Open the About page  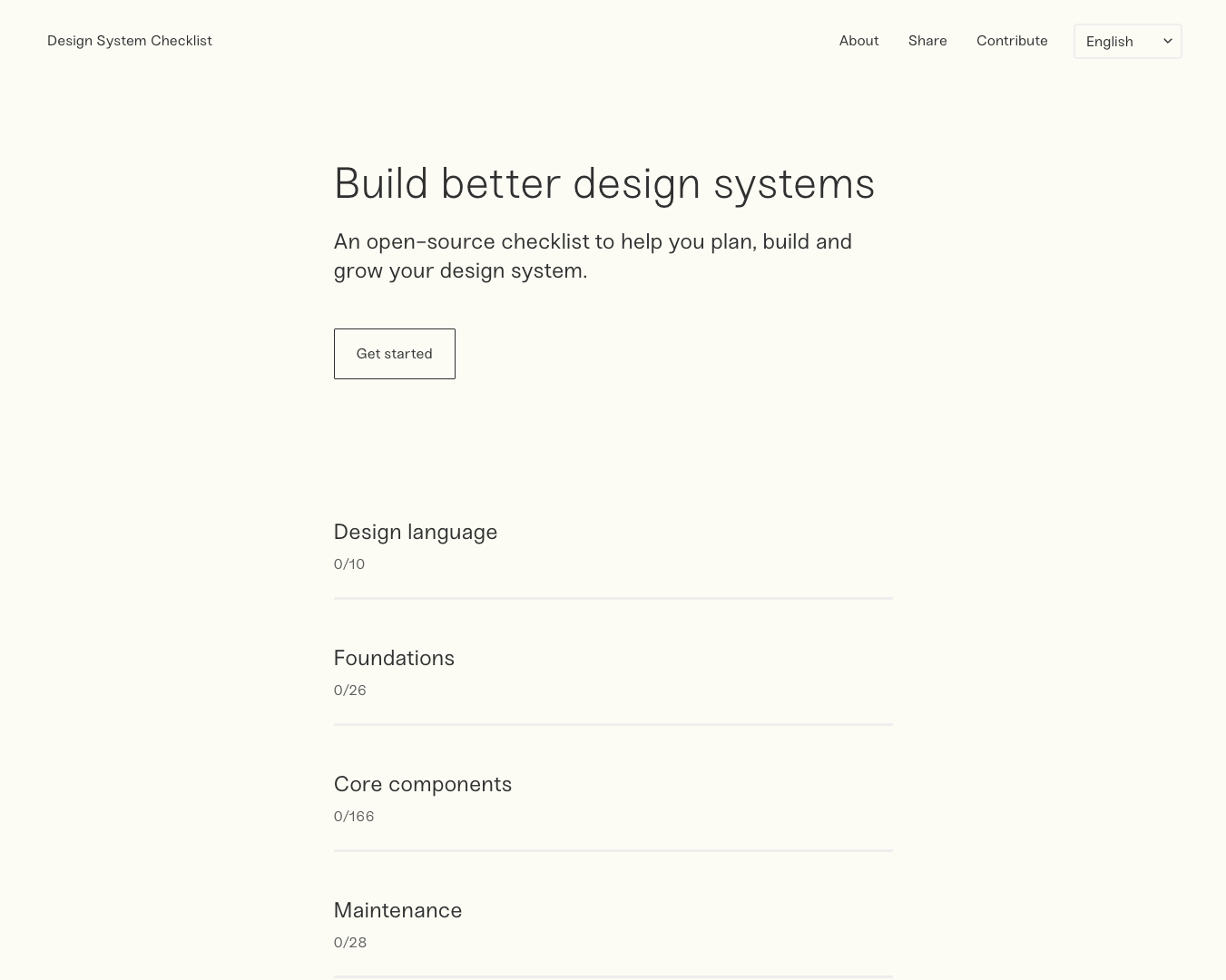(x=858, y=40)
